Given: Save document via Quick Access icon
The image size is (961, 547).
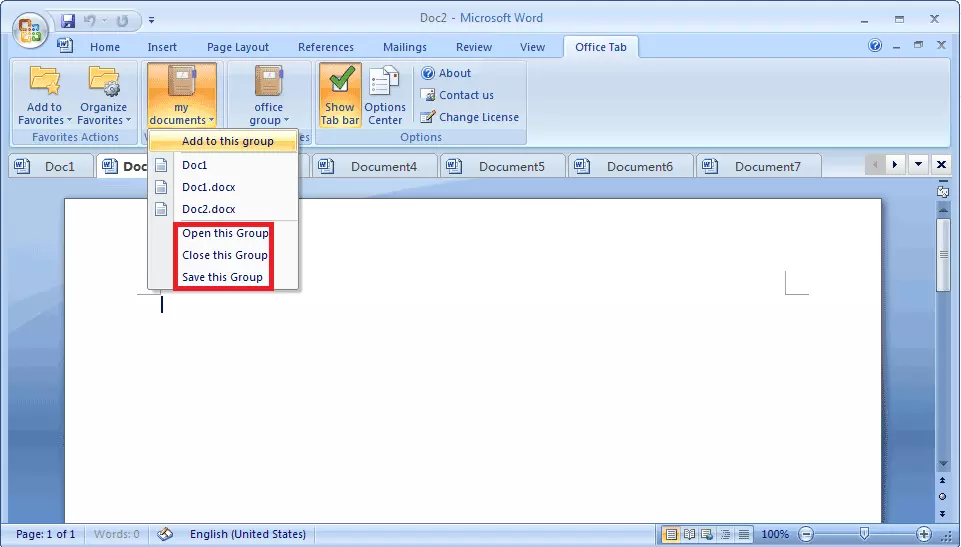Looking at the screenshot, I should [x=68, y=21].
